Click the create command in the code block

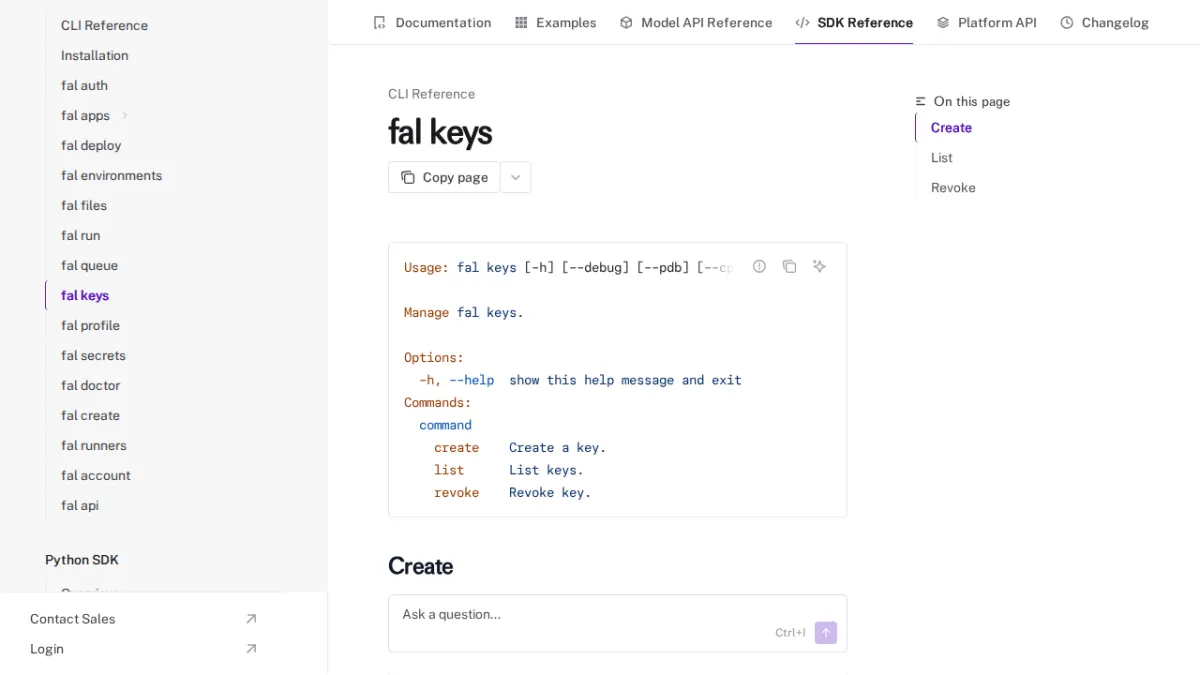[456, 447]
